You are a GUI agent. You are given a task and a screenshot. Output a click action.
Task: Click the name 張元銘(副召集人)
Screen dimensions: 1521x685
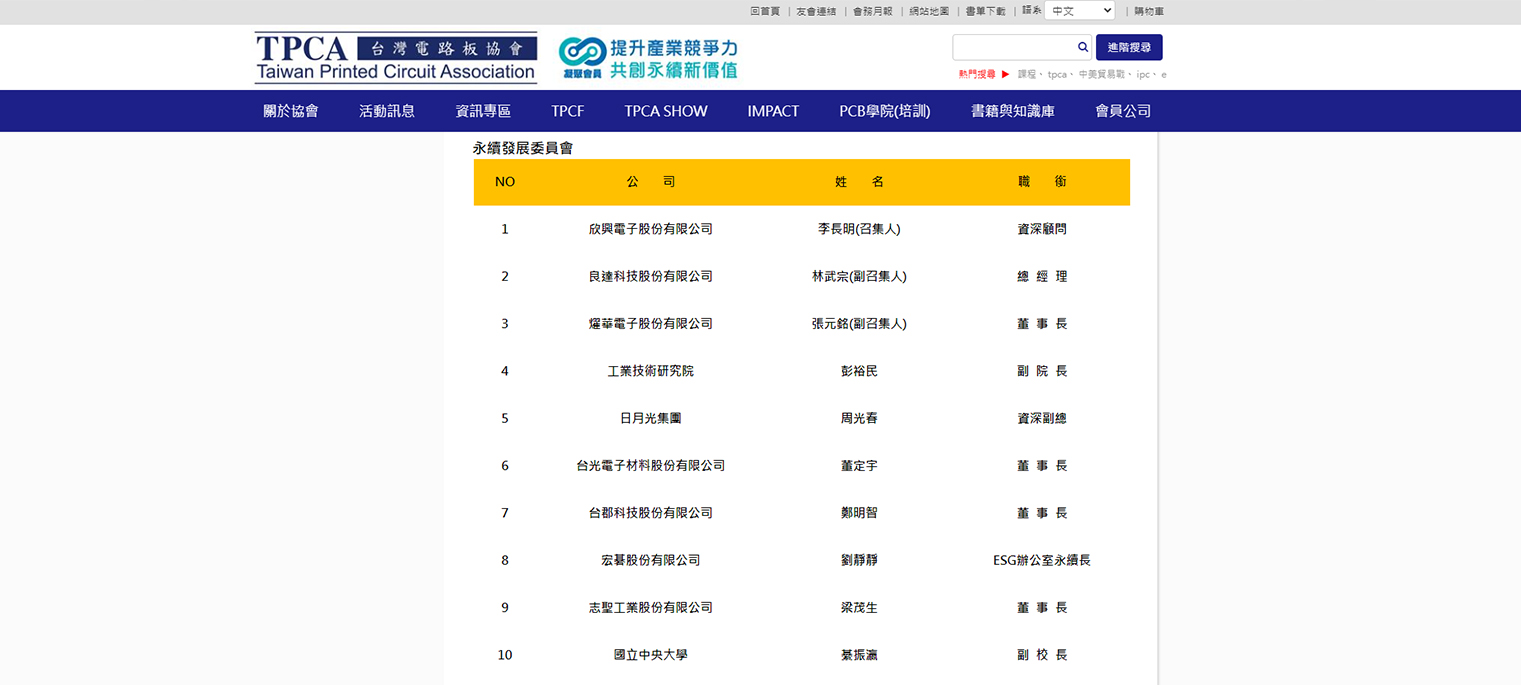point(860,324)
